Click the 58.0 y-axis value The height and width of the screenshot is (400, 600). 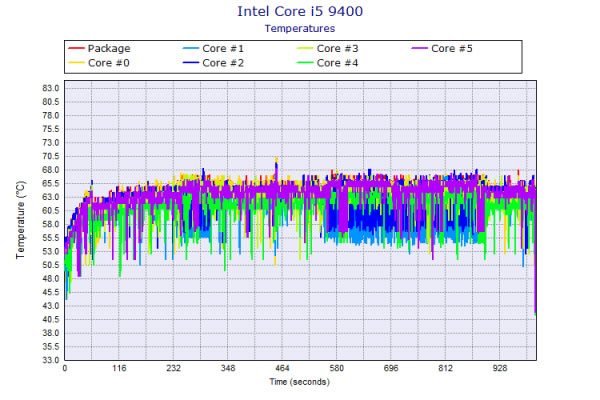pyautogui.click(x=51, y=224)
